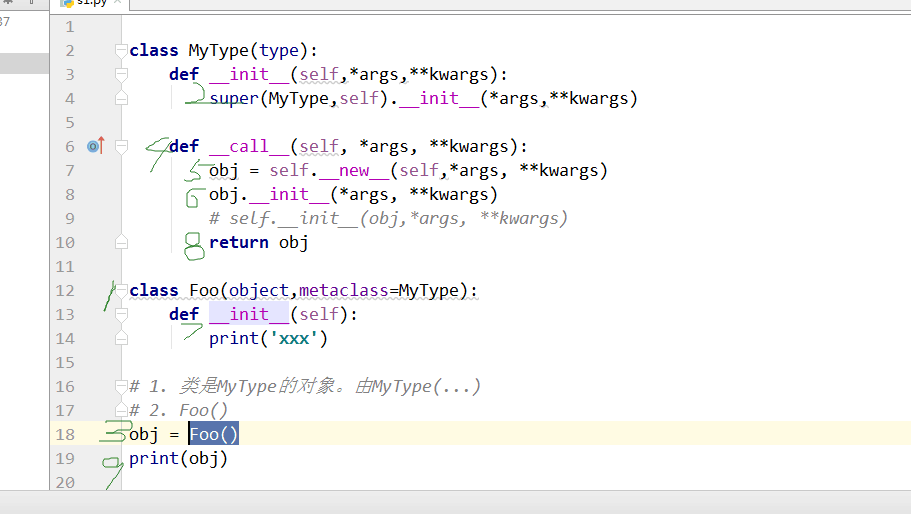
Task: Click the return keyword on line 10
Action: click(x=239, y=242)
